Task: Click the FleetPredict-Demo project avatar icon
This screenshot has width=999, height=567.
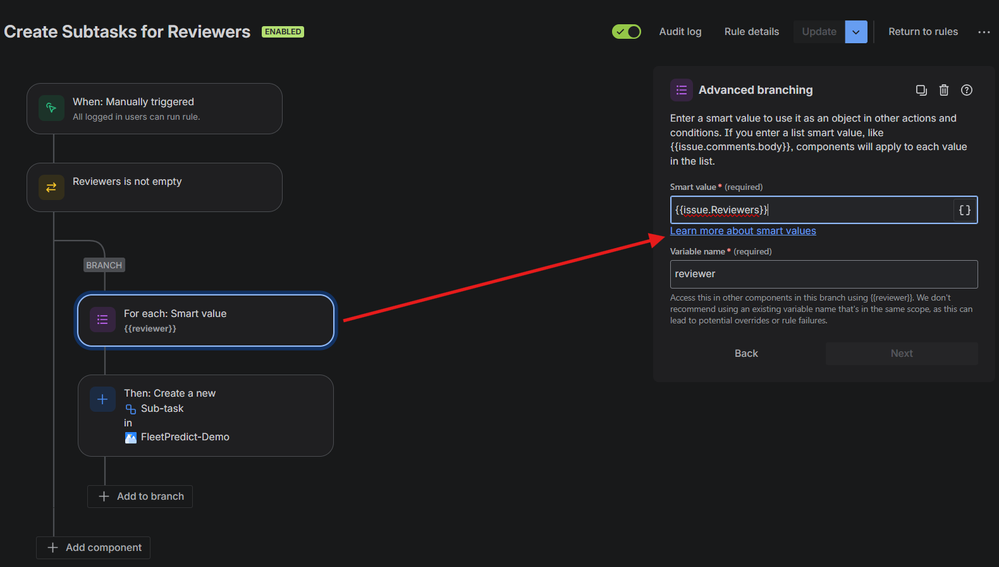Action: pyautogui.click(x=131, y=438)
